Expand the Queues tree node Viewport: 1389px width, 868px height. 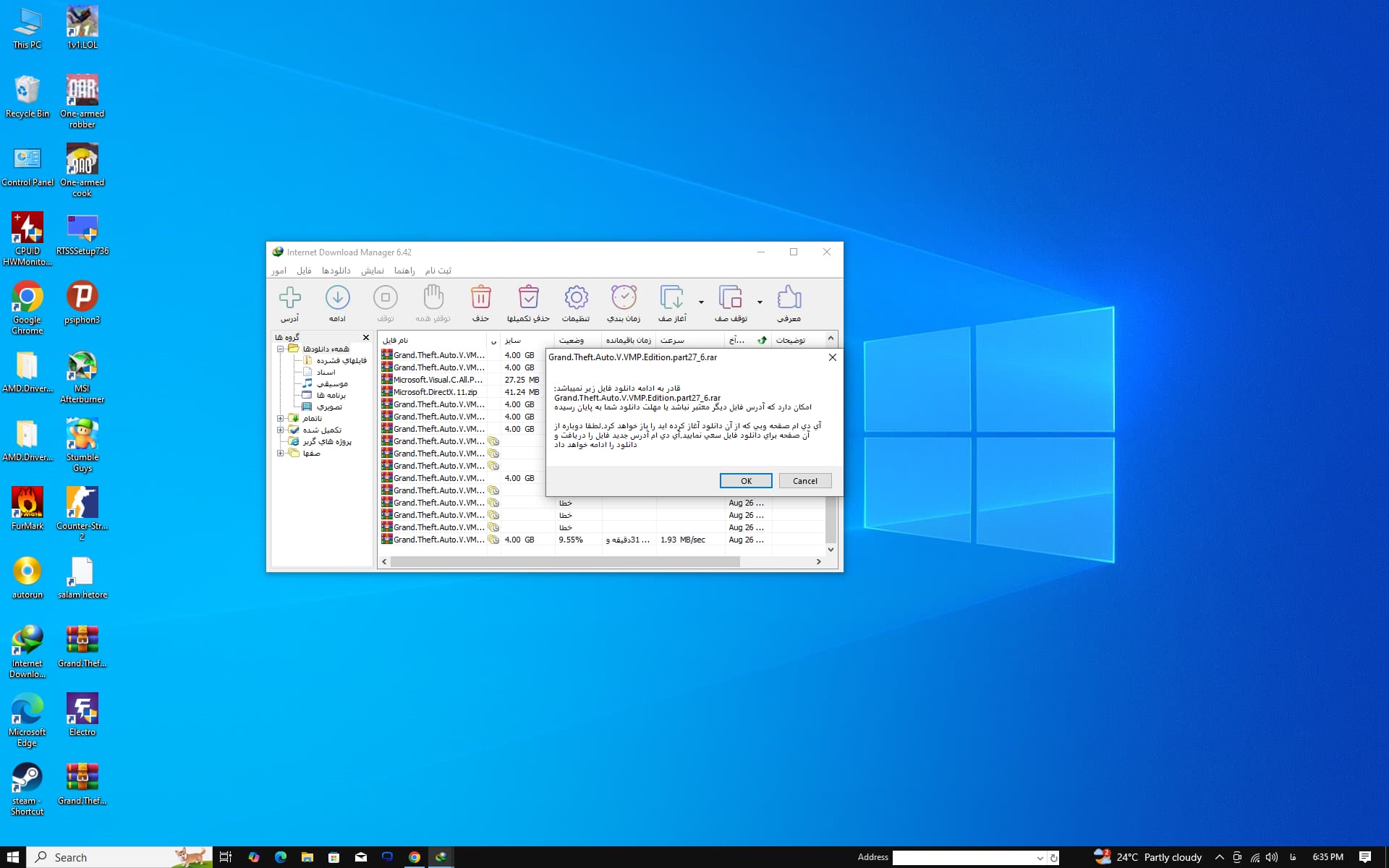[281, 453]
